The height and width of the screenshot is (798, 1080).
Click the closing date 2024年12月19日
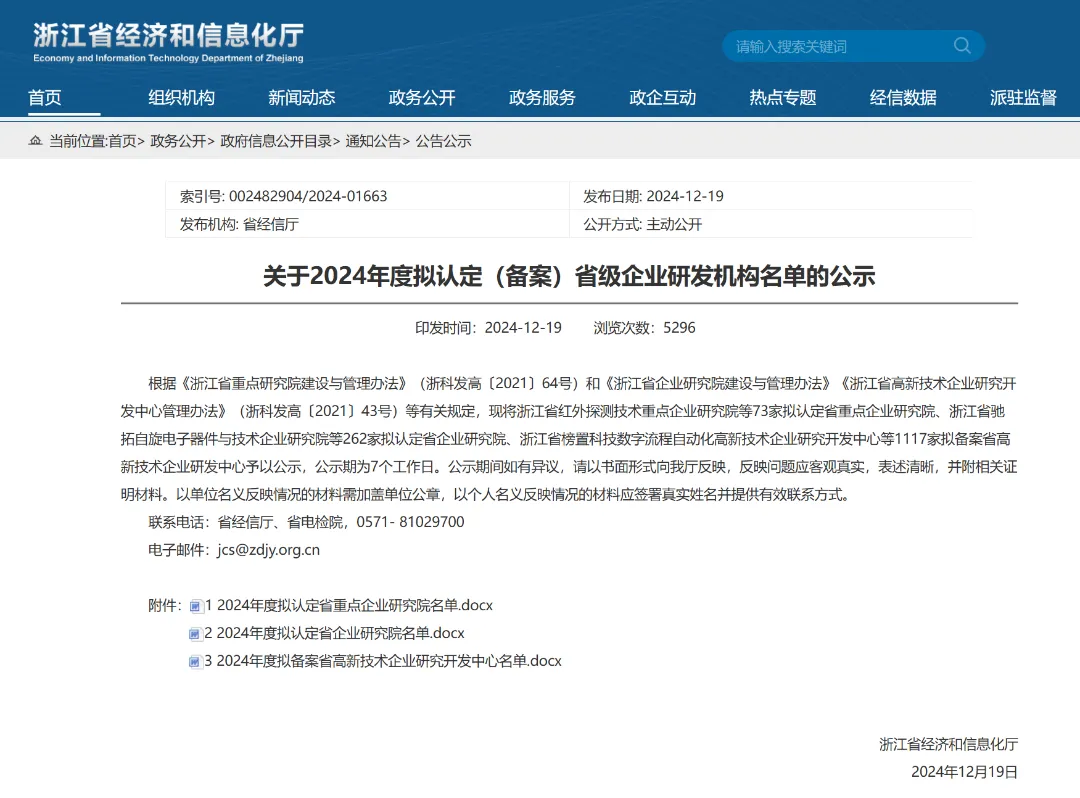coord(964,772)
